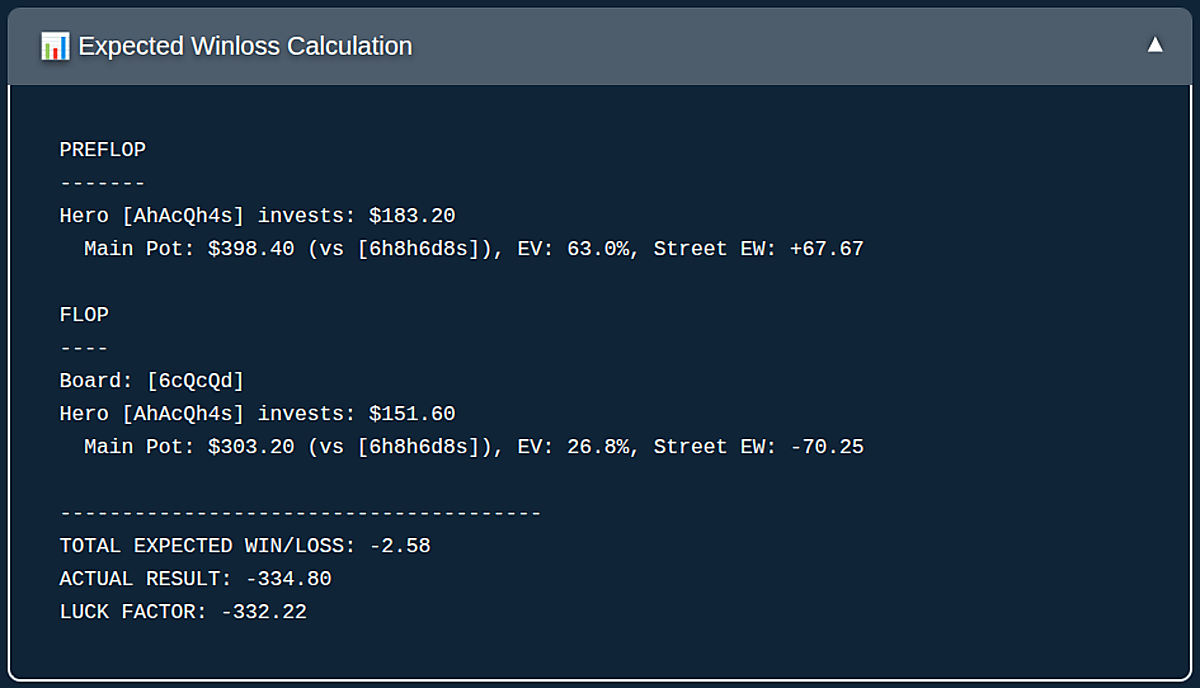Click the 'Main Pot: $398.40' line
1200x688 pixels.
point(474,249)
